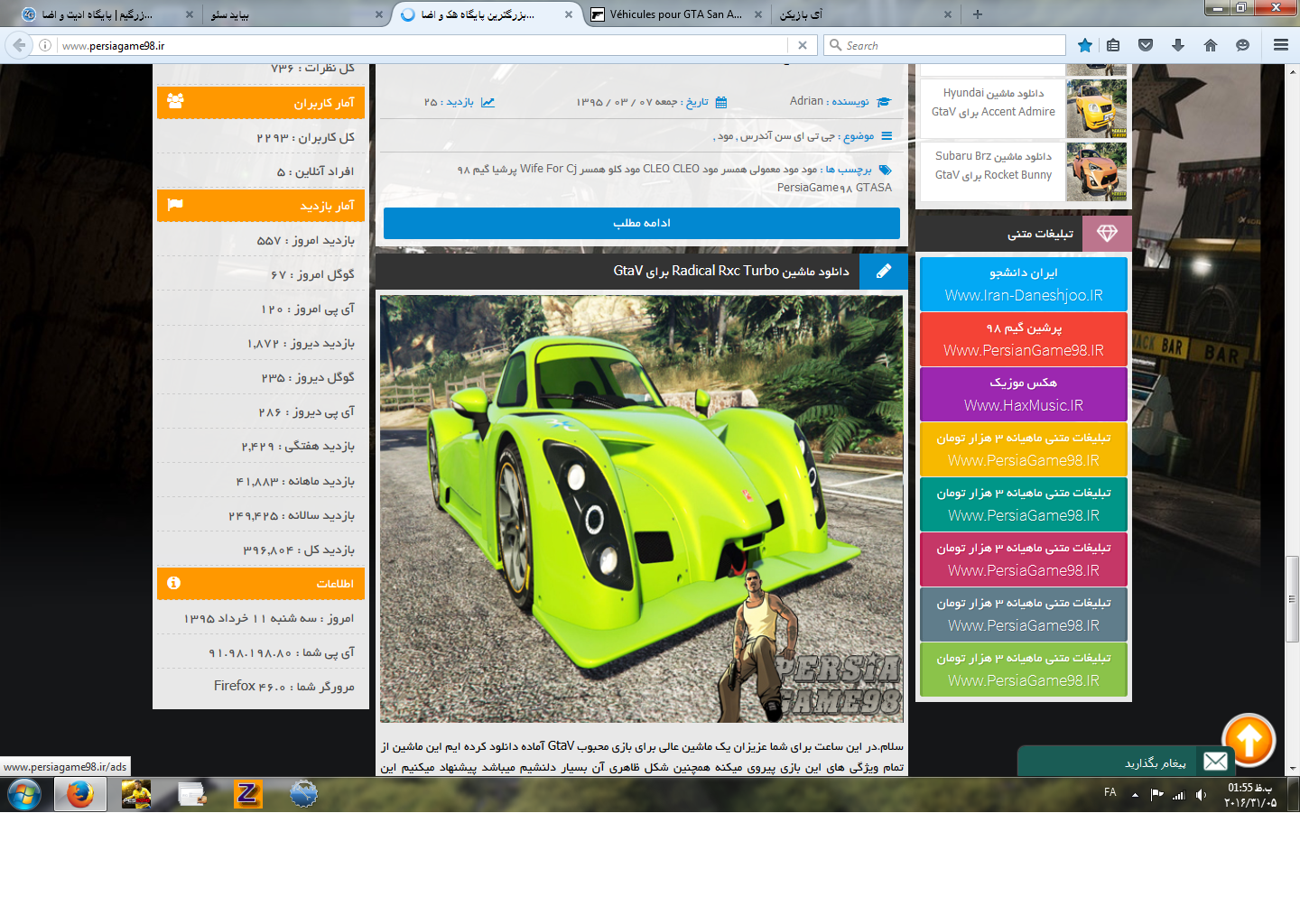Click the taskbar clock showing 01:55
The image size is (1300, 924).
click(1250, 795)
